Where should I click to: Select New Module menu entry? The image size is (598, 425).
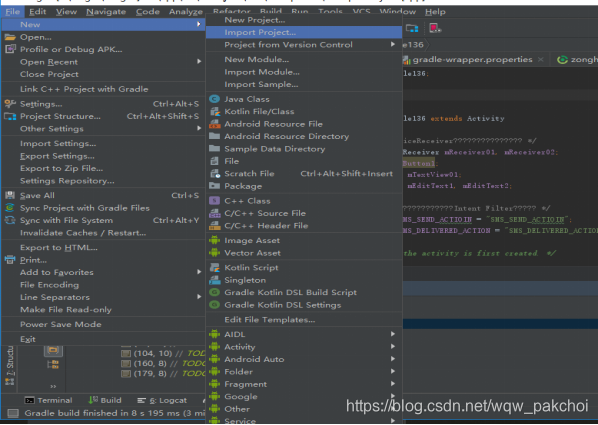[304, 60]
